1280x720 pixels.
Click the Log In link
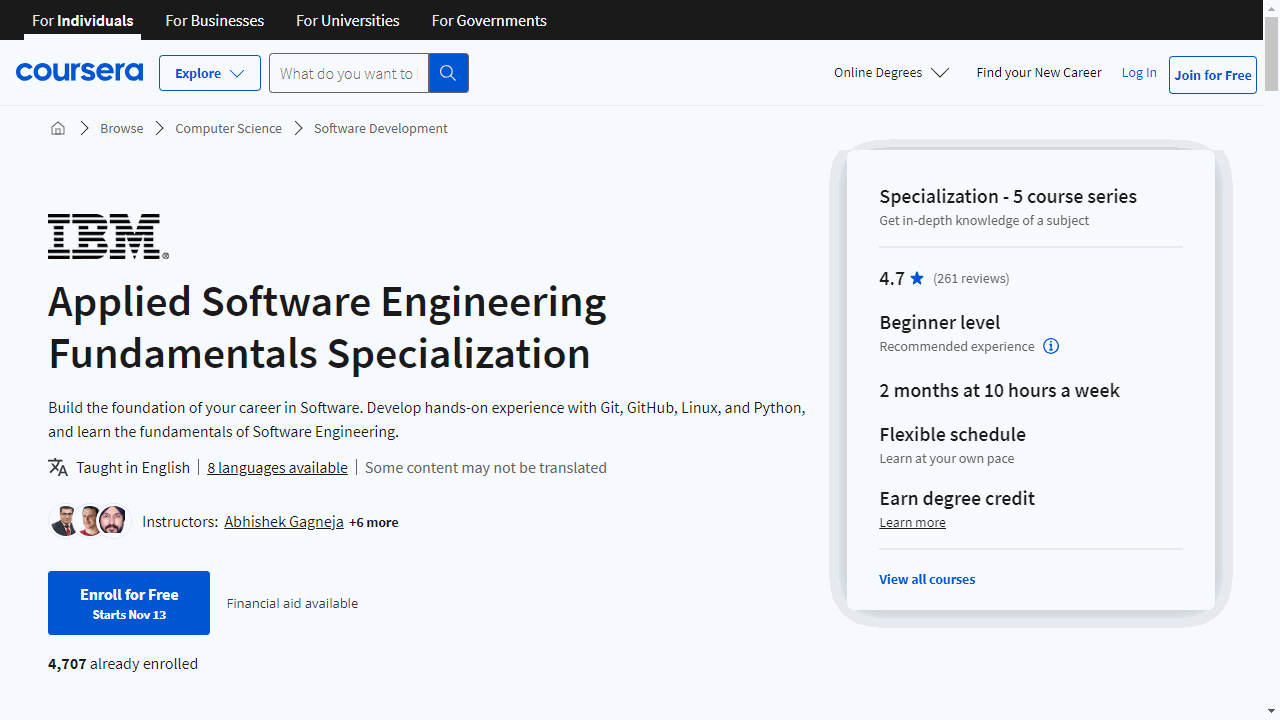1139,72
